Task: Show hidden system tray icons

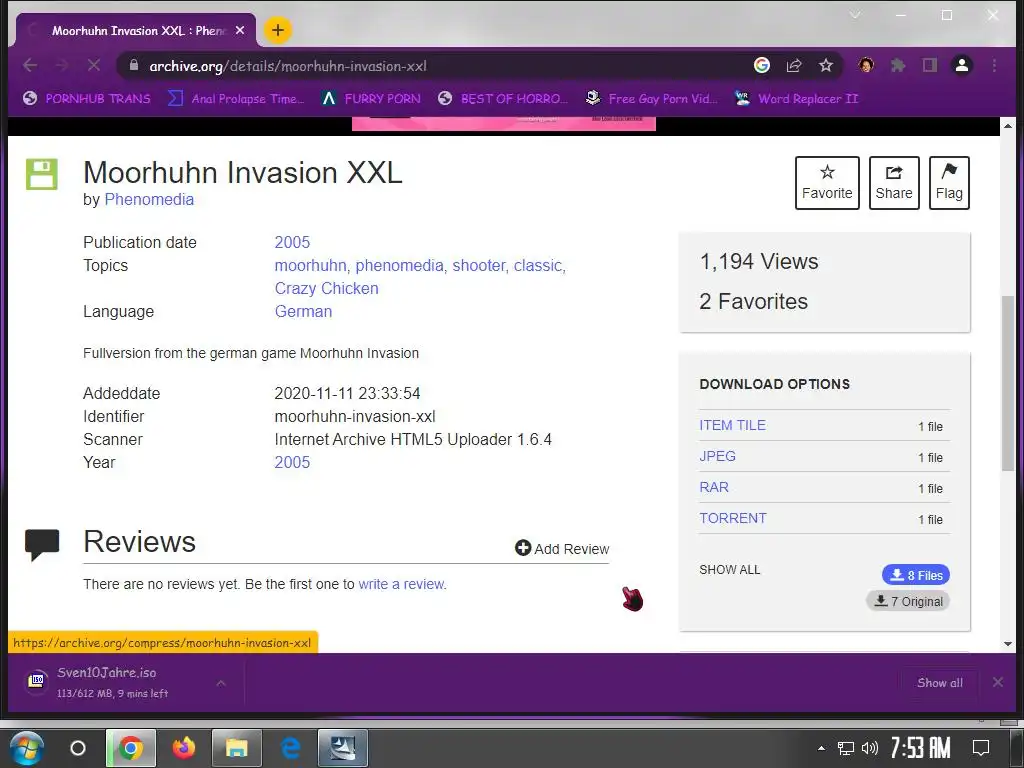Action: pos(821,748)
